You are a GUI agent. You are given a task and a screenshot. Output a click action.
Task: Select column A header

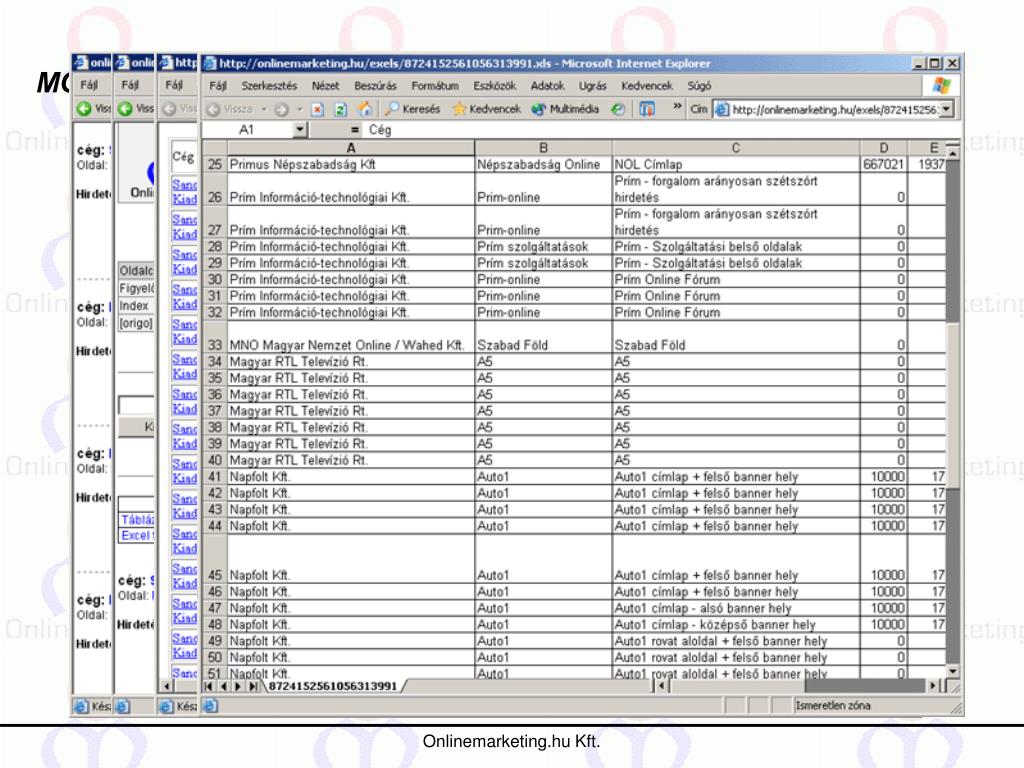click(351, 148)
